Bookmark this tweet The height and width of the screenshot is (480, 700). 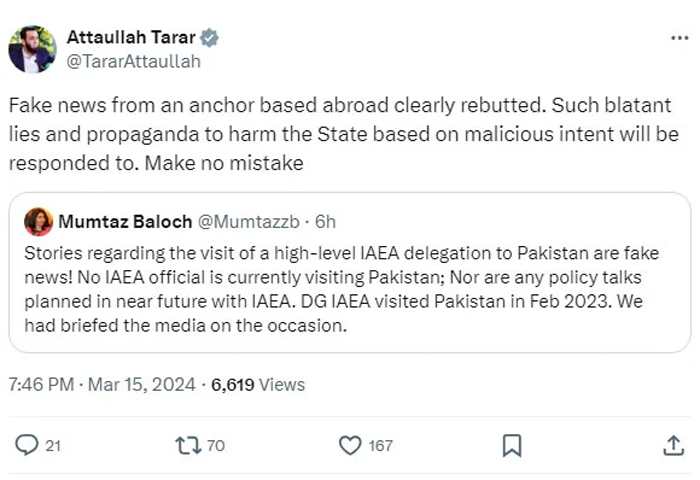(x=511, y=445)
